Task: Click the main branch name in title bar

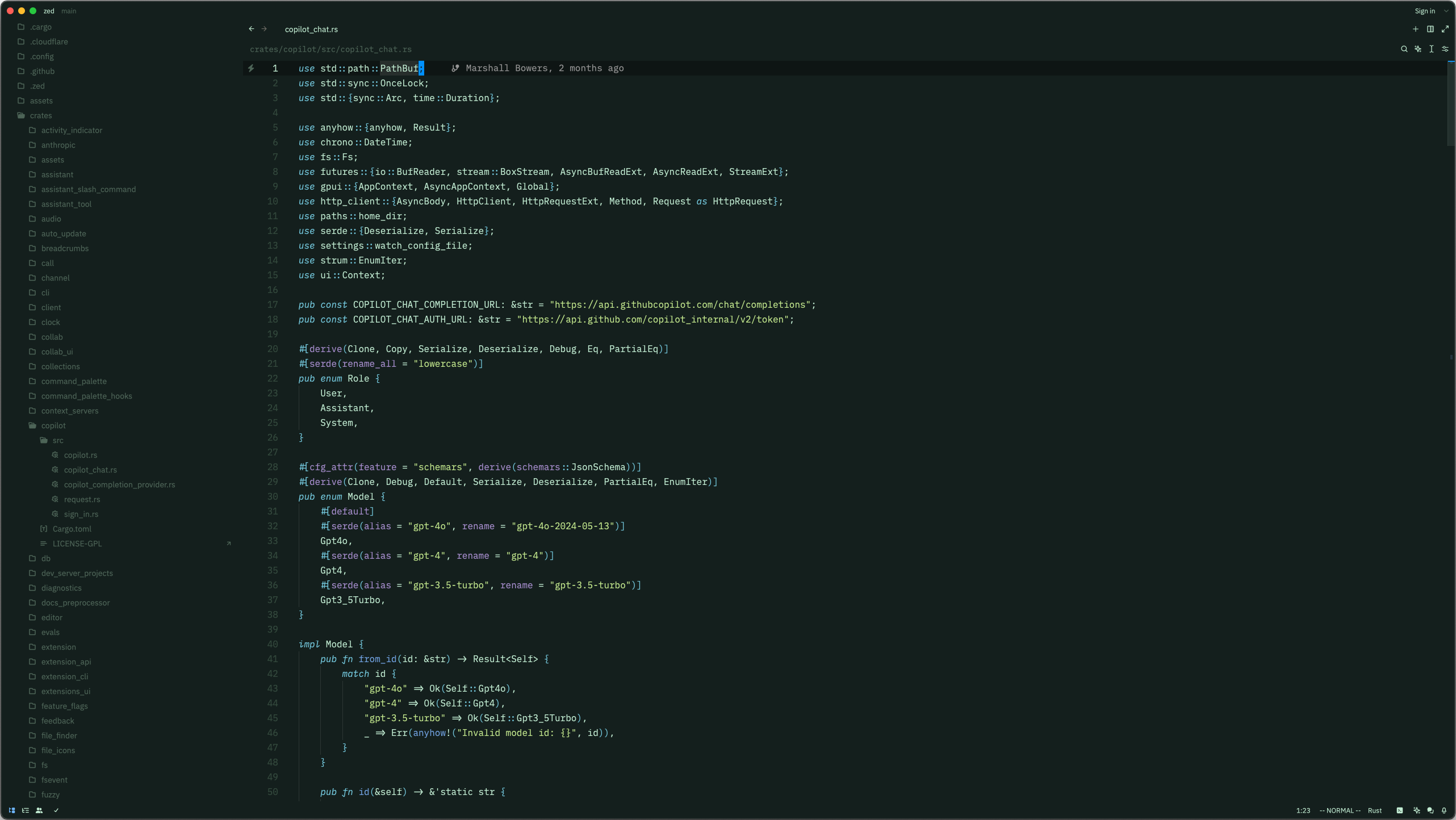Action: (x=69, y=11)
